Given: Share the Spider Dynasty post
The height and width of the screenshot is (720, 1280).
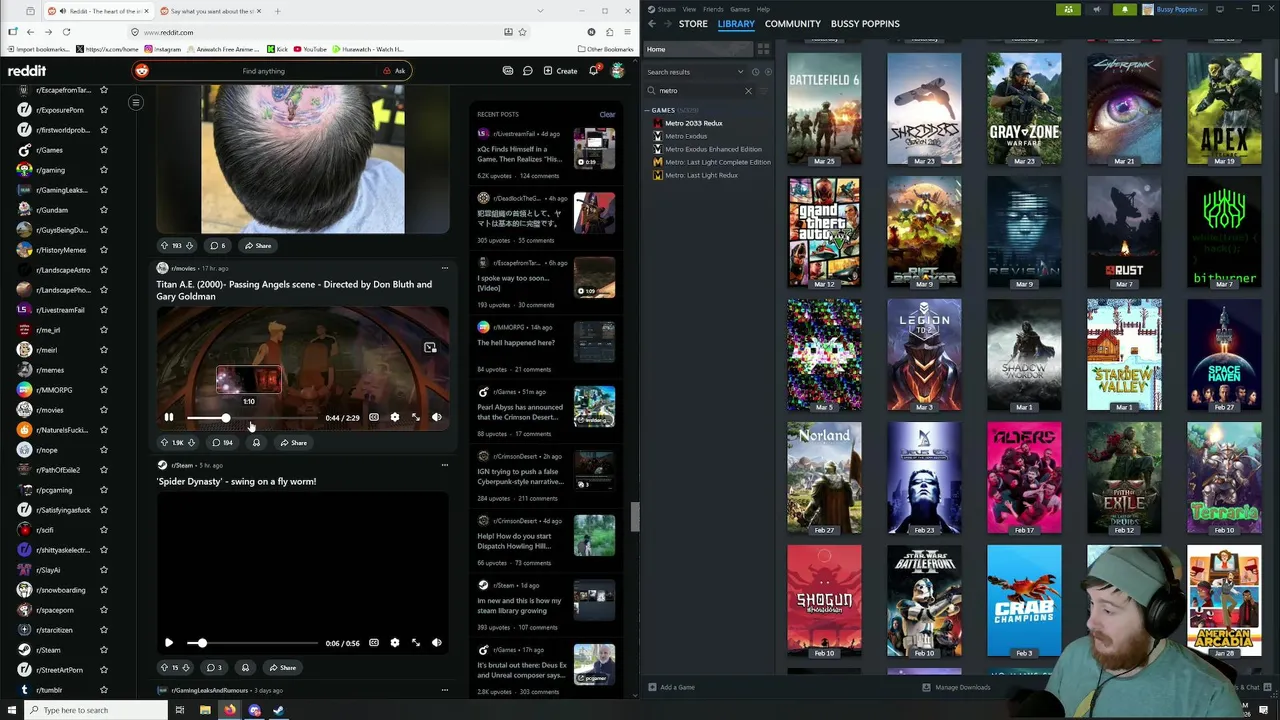Looking at the screenshot, I should pos(282,667).
